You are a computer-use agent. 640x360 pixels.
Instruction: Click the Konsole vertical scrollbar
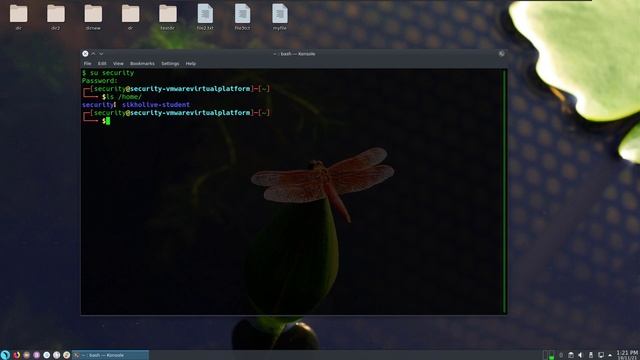504,191
